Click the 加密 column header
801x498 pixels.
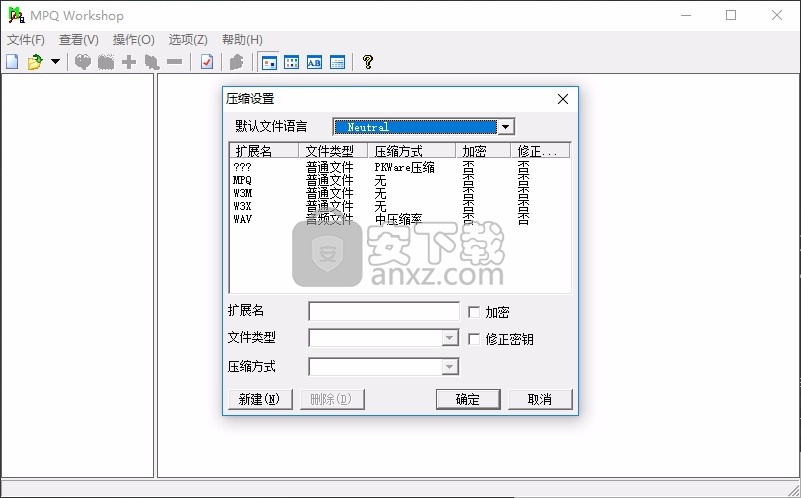483,151
